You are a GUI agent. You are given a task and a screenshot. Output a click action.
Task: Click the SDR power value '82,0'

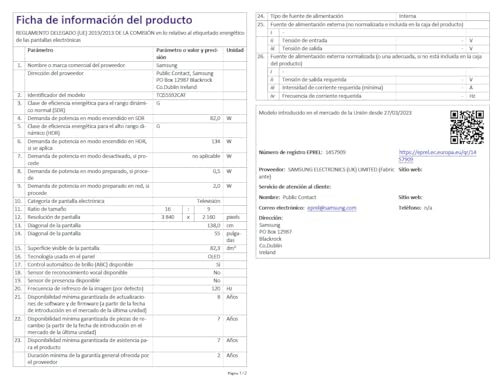click(x=215, y=118)
